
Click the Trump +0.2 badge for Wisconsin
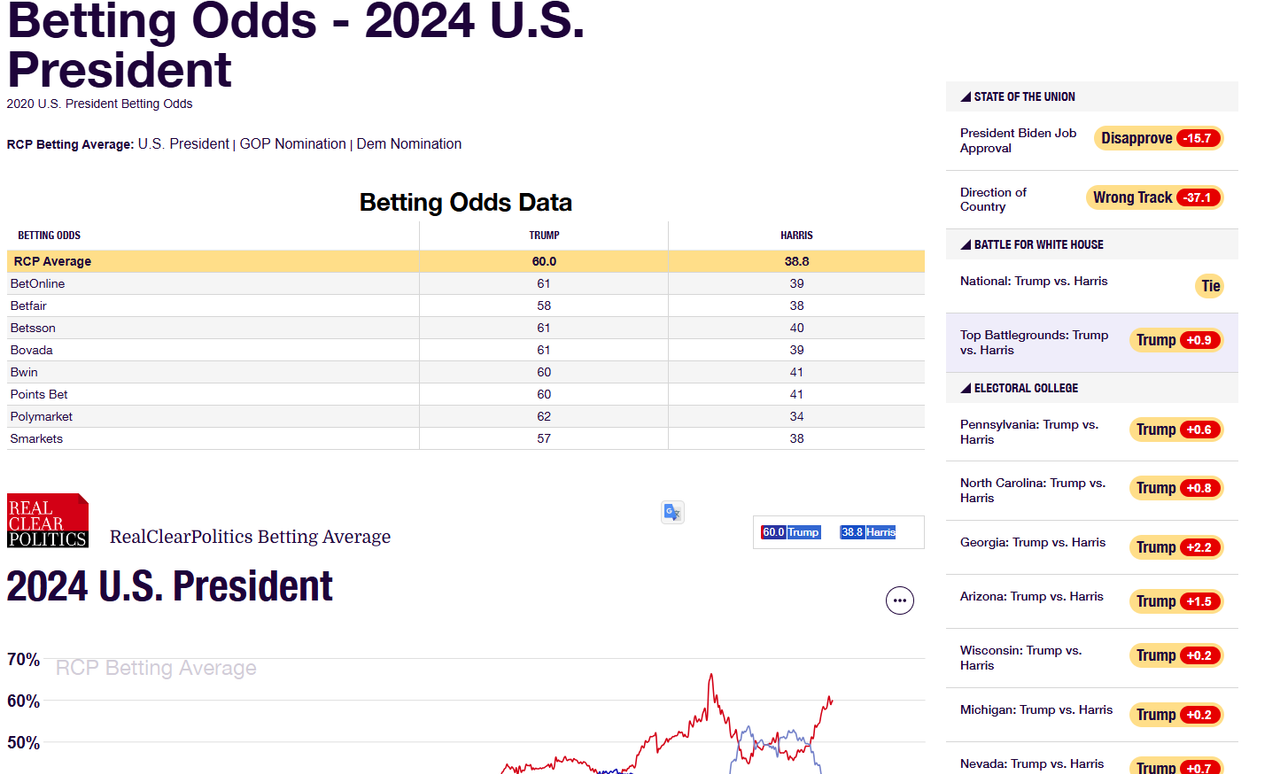tap(1176, 655)
